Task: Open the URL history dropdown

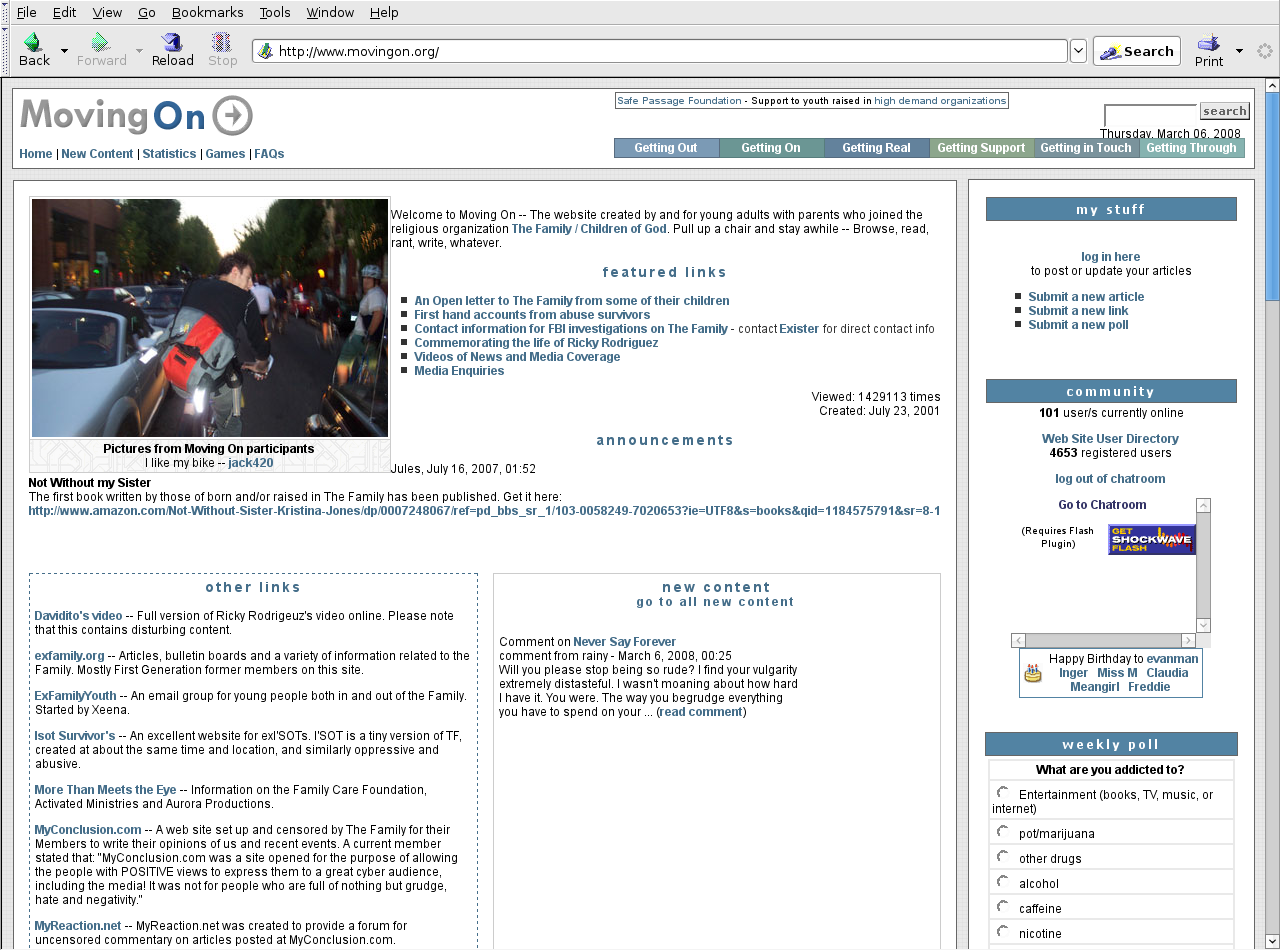Action: point(1078,51)
